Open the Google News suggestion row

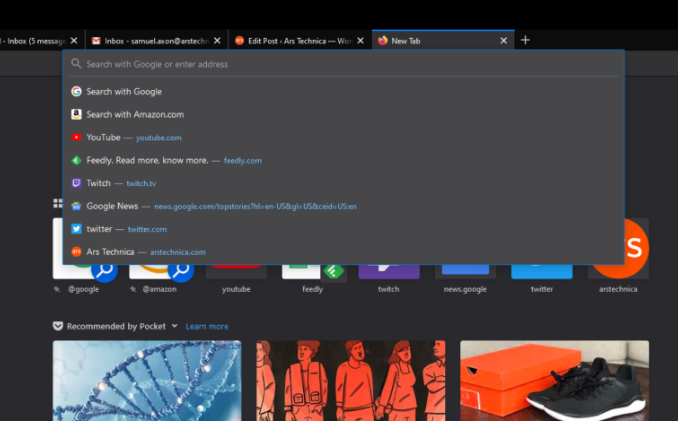coord(344,206)
